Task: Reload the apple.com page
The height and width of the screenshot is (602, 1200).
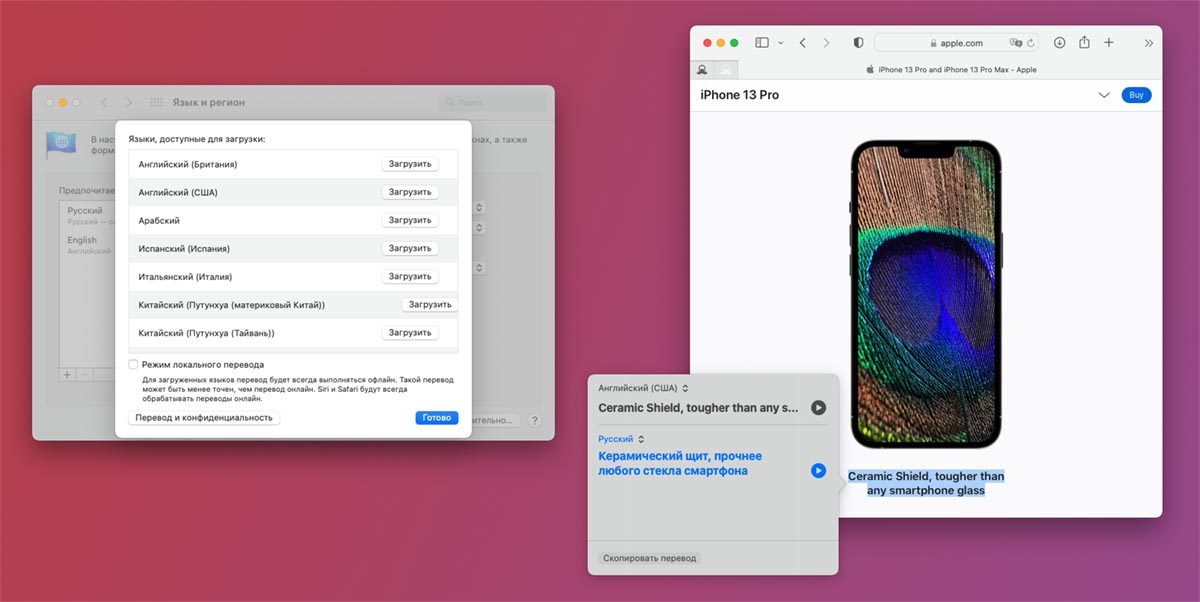Action: pos(1031,43)
